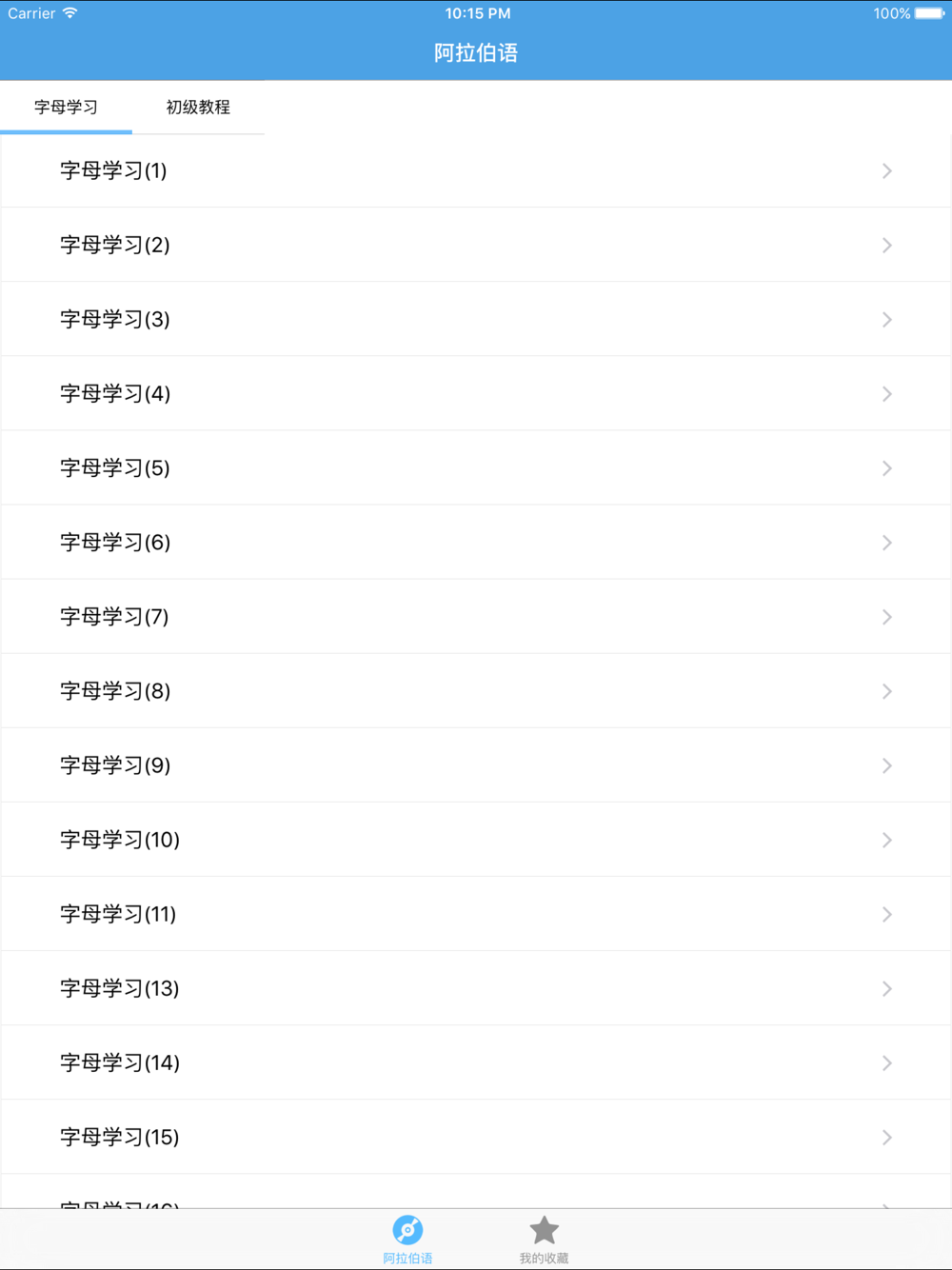Image resolution: width=952 pixels, height=1270 pixels.
Task: Tap the battery indicator icon
Action: (x=929, y=13)
